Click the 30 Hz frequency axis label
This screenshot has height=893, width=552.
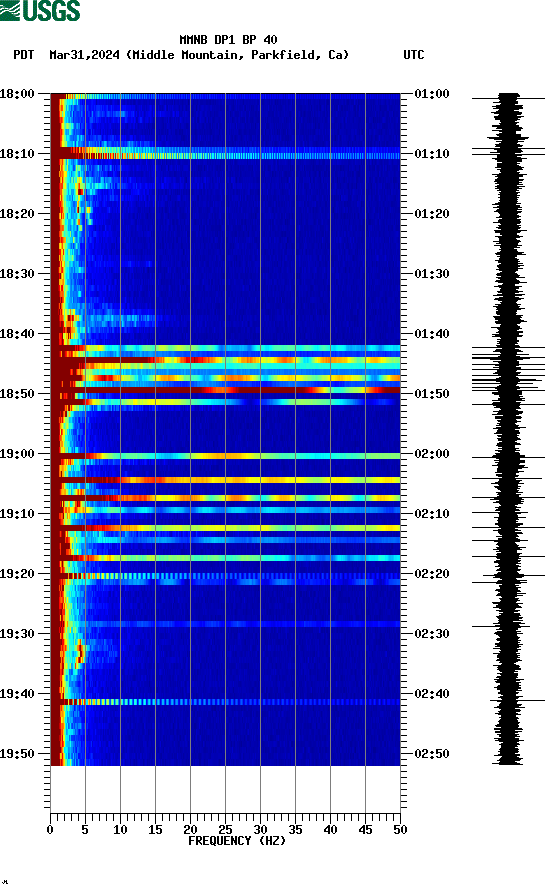click(x=260, y=830)
